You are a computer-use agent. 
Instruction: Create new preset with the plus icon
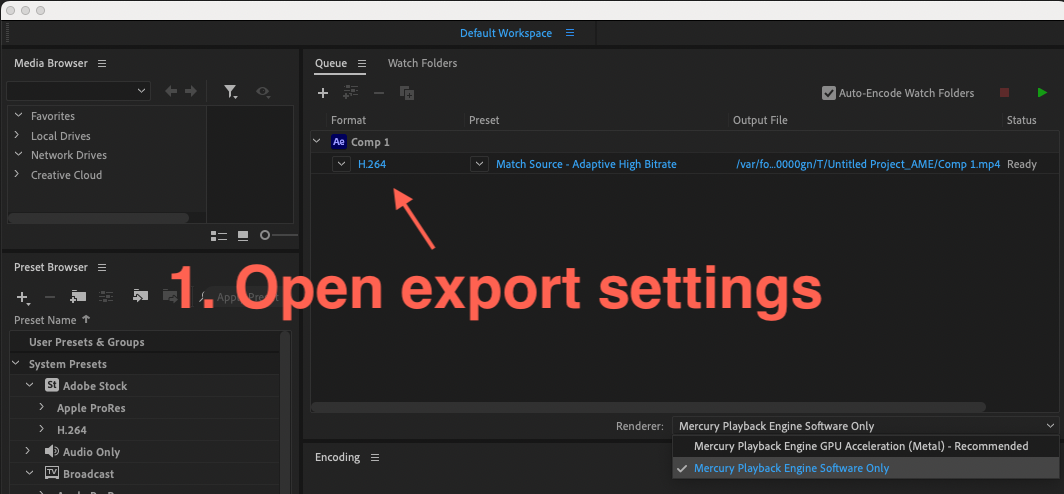[23, 297]
